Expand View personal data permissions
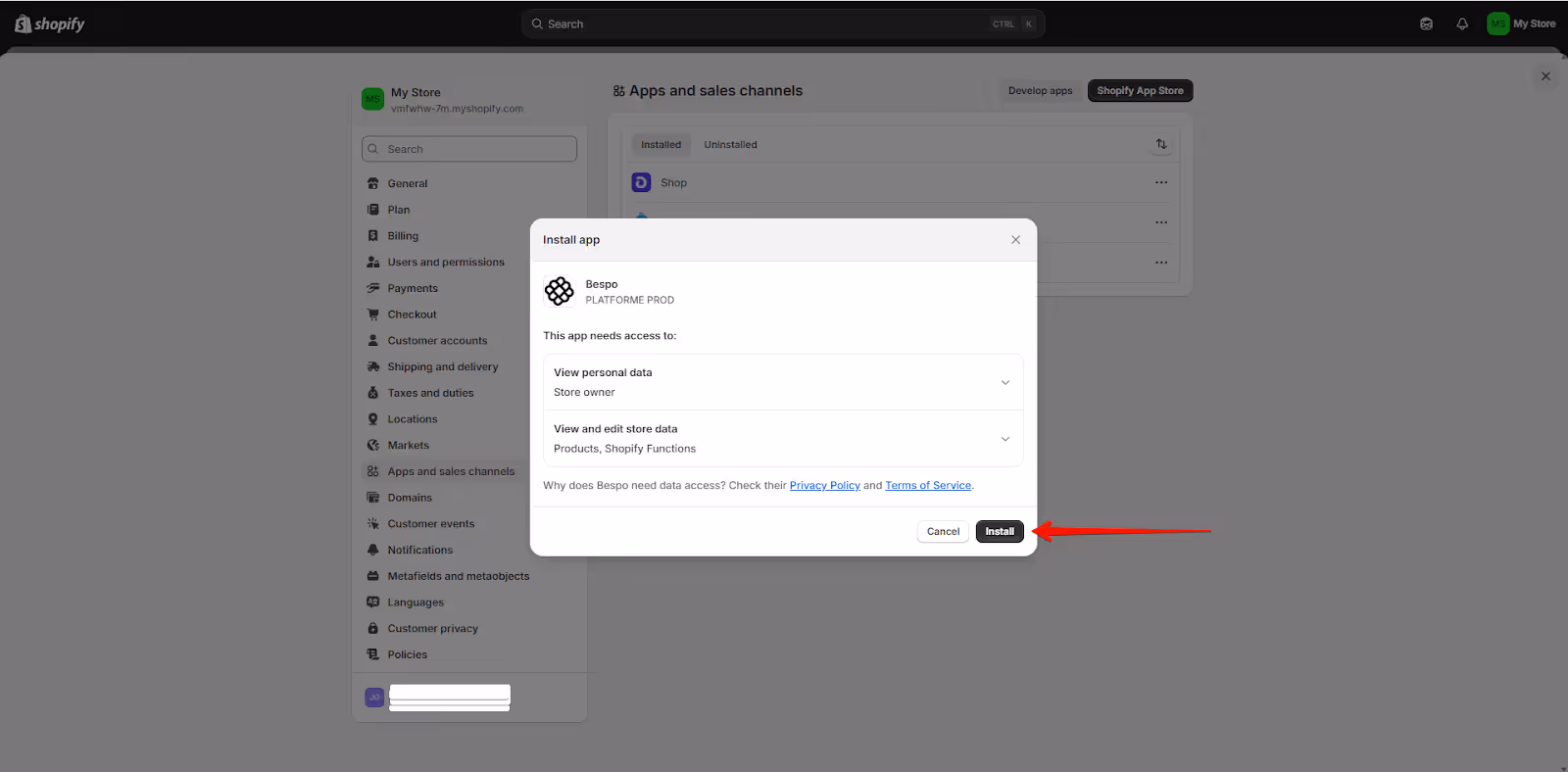Screen dimensions: 1568x772 click(x=783, y=382)
